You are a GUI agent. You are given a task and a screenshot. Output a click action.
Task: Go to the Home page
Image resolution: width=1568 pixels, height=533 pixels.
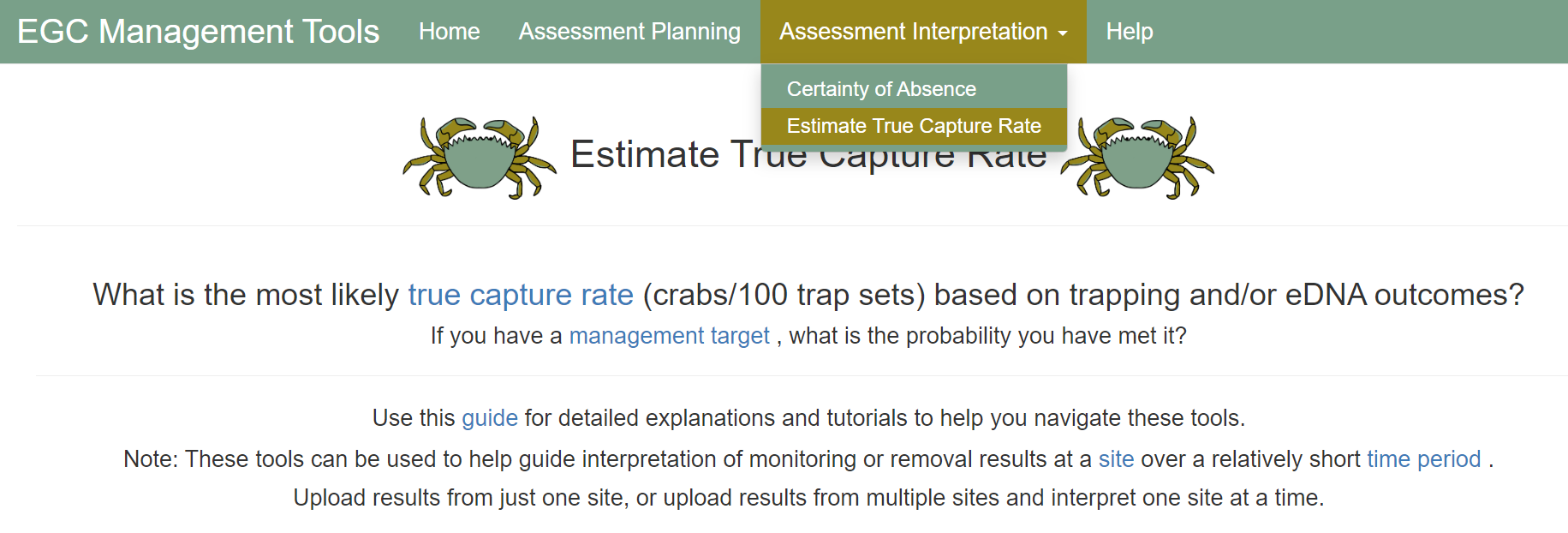[449, 32]
